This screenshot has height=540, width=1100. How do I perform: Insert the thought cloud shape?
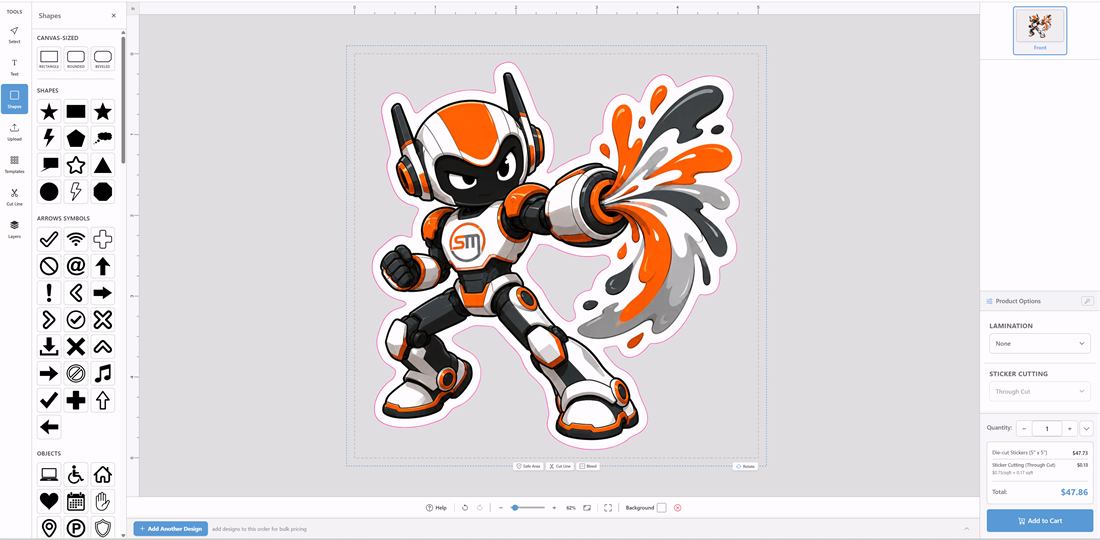102,138
